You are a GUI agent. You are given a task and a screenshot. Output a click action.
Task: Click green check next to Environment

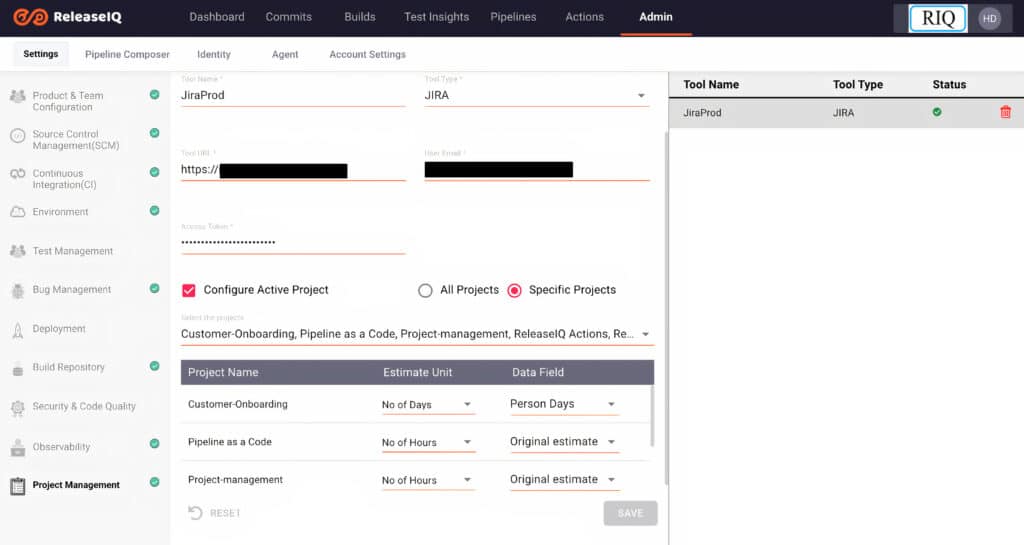pos(155,211)
